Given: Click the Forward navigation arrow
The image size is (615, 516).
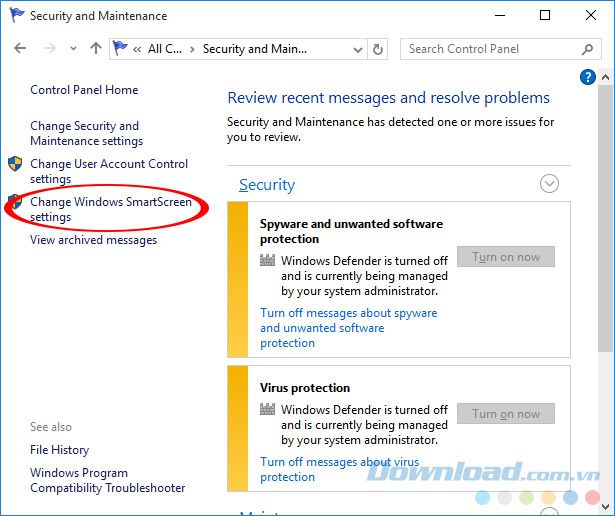Looking at the screenshot, I should pos(50,49).
